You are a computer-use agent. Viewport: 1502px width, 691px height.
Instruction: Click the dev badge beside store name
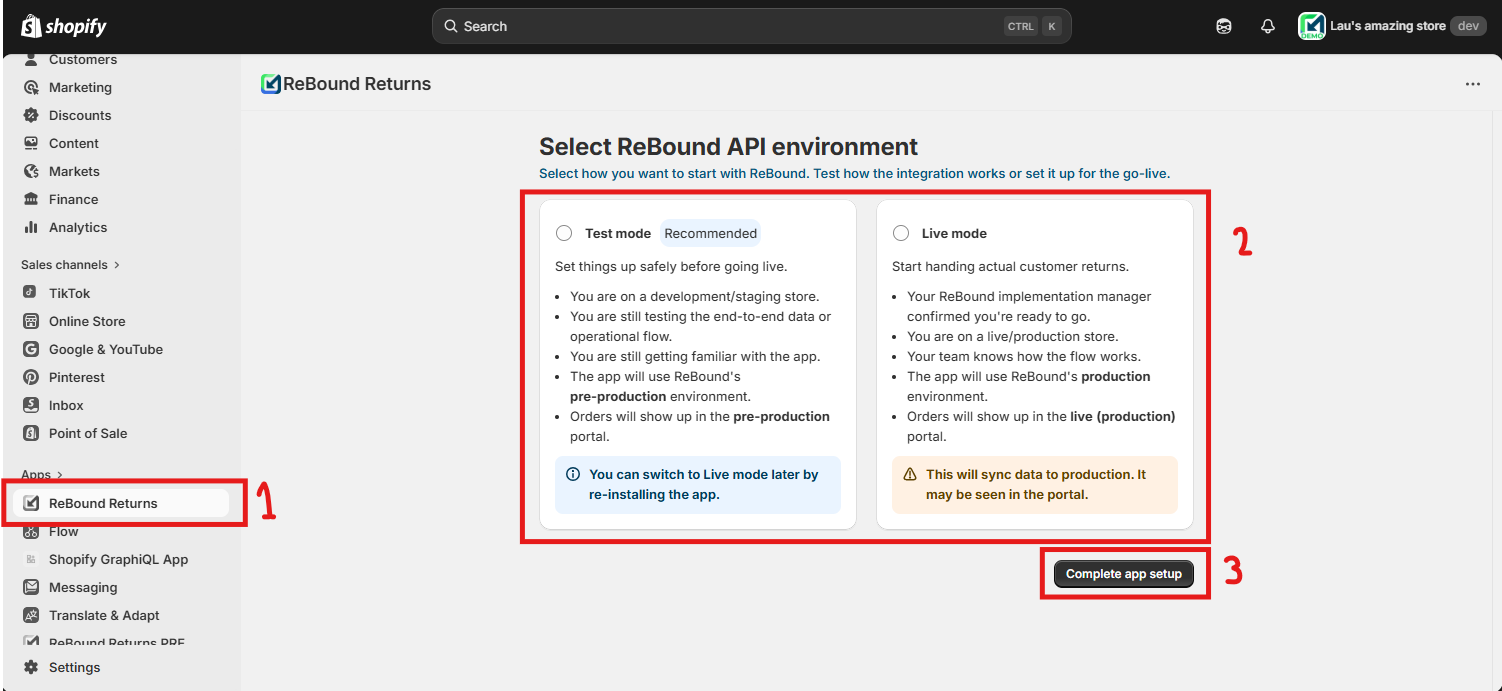pyautogui.click(x=1468, y=26)
